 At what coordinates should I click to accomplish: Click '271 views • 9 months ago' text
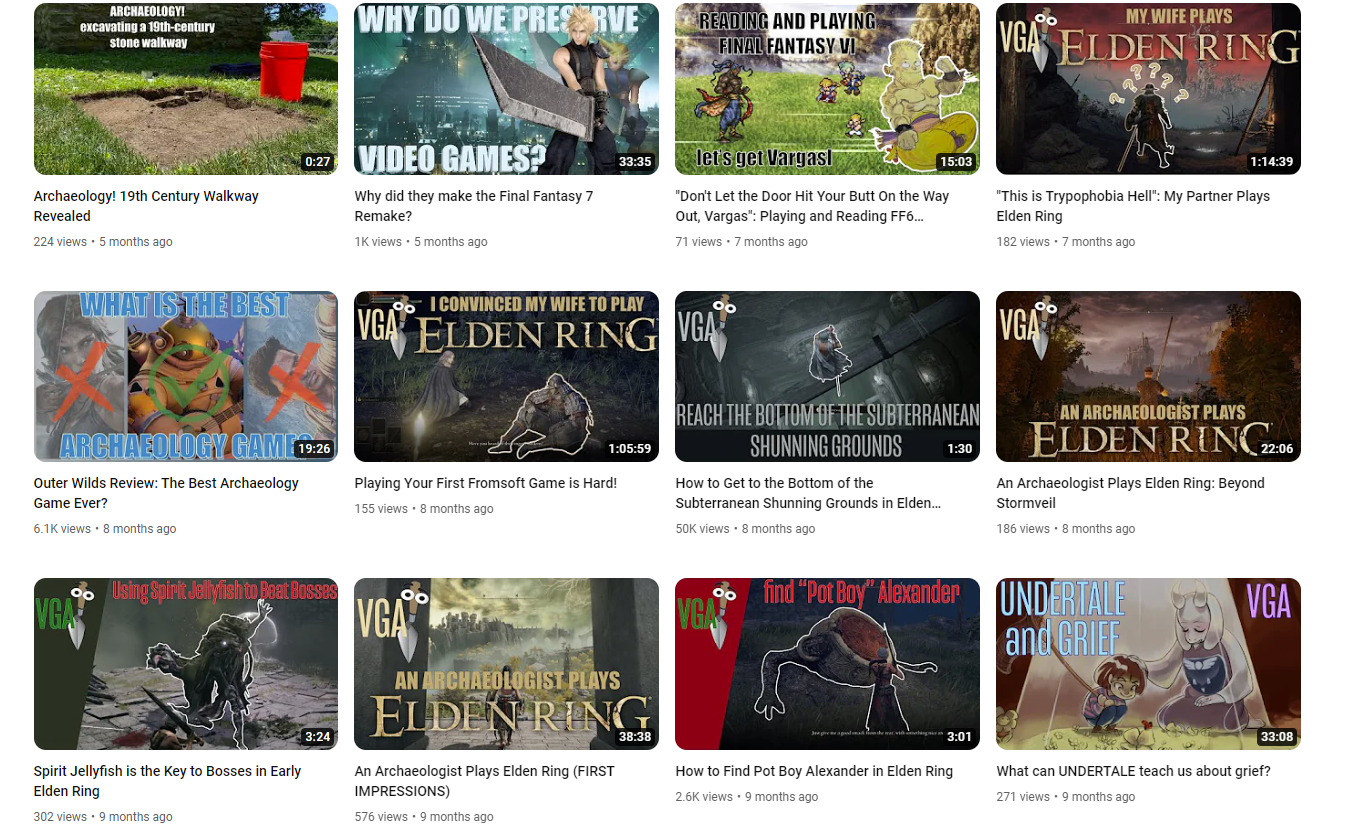click(1066, 797)
